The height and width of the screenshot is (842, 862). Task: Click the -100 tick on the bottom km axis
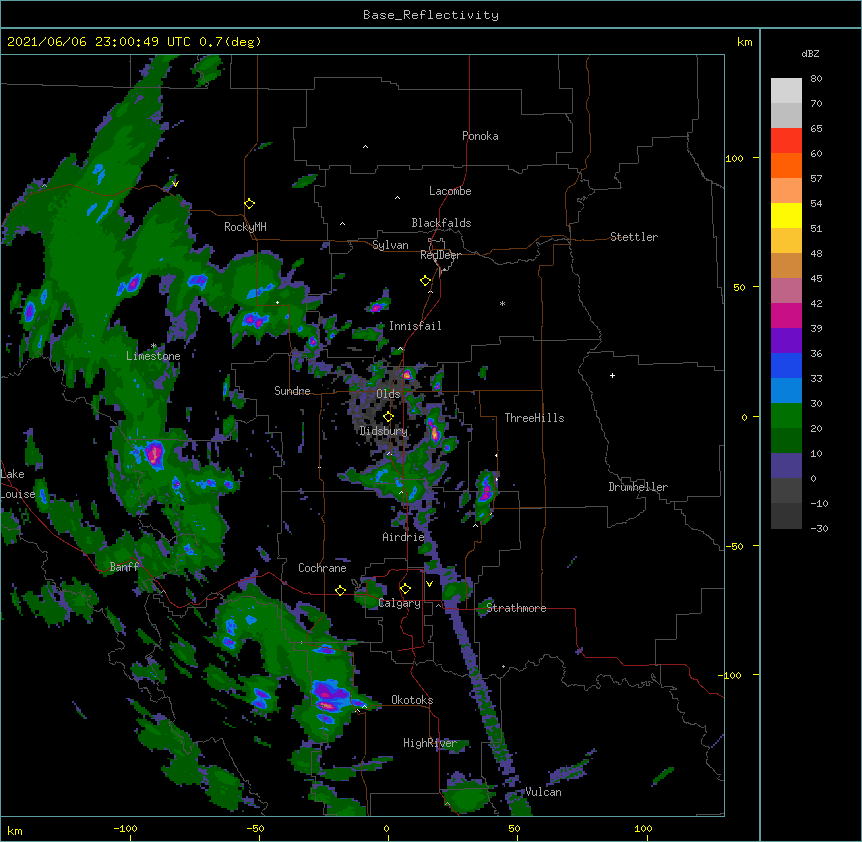coord(125,828)
